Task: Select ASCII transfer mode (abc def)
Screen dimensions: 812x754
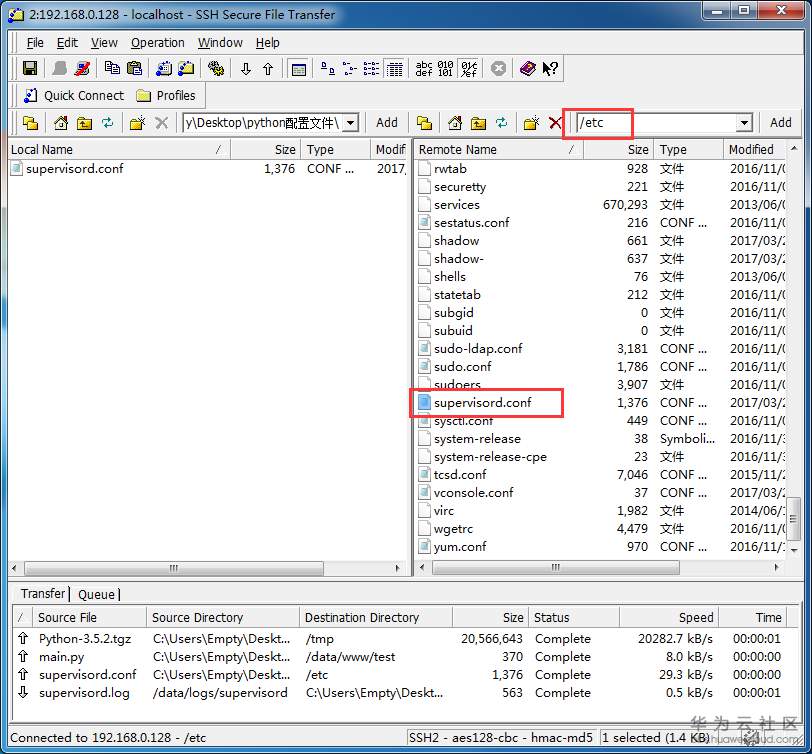Action: [424, 68]
